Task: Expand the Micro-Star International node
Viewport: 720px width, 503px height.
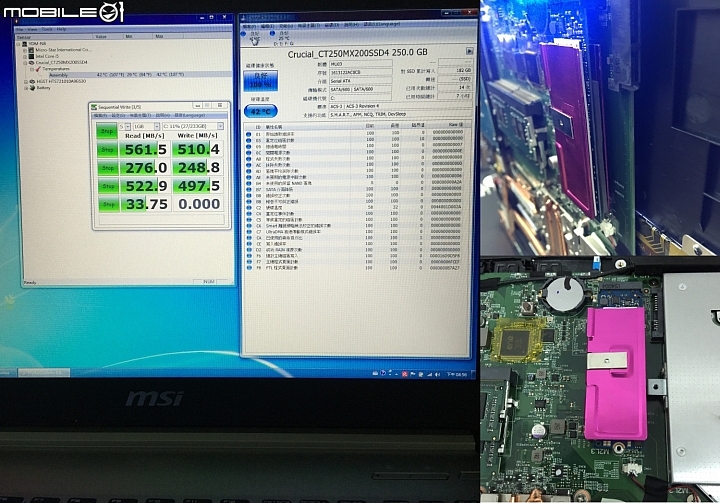Action: point(25,50)
